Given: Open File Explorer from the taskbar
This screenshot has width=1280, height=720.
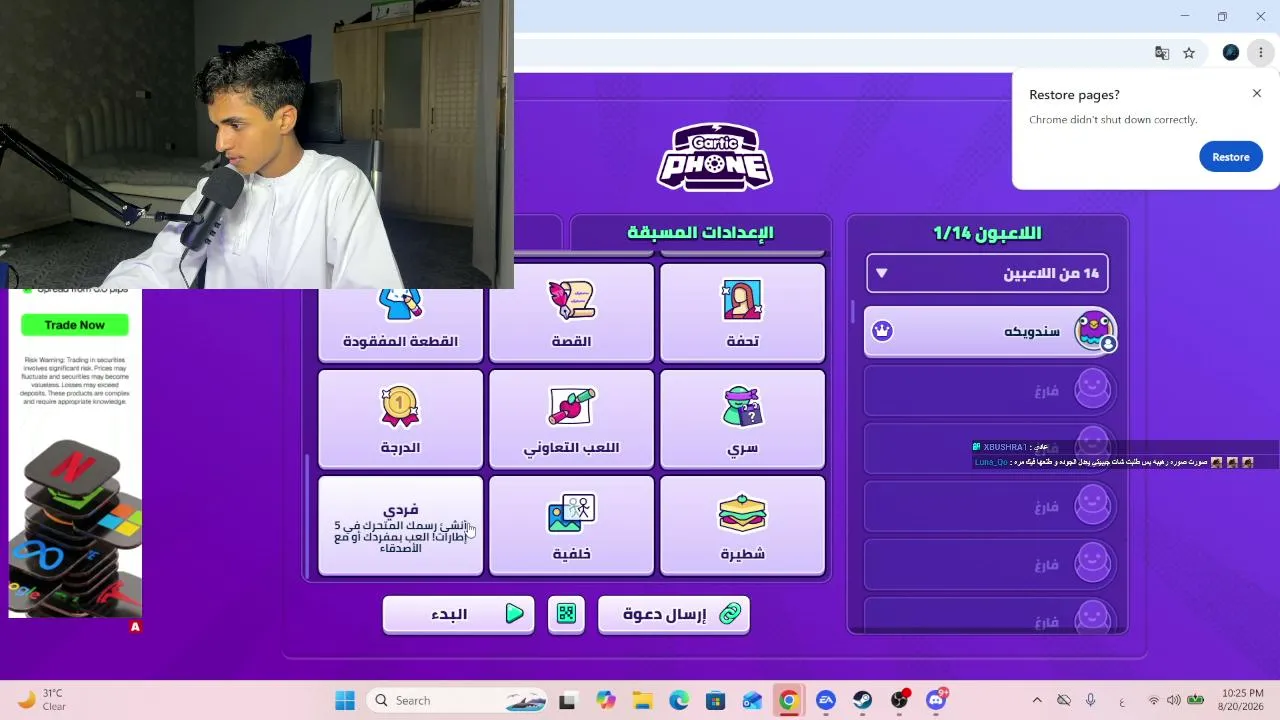Looking at the screenshot, I should pos(642,701).
